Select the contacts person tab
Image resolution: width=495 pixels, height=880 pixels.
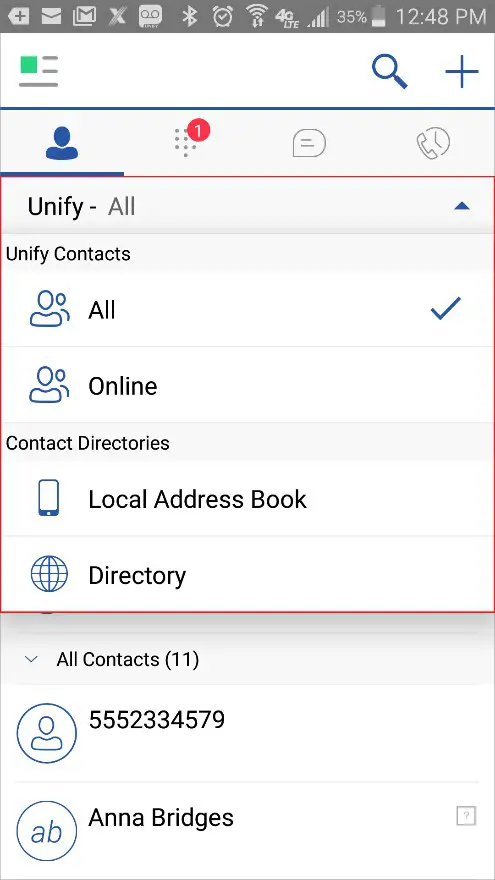click(62, 143)
